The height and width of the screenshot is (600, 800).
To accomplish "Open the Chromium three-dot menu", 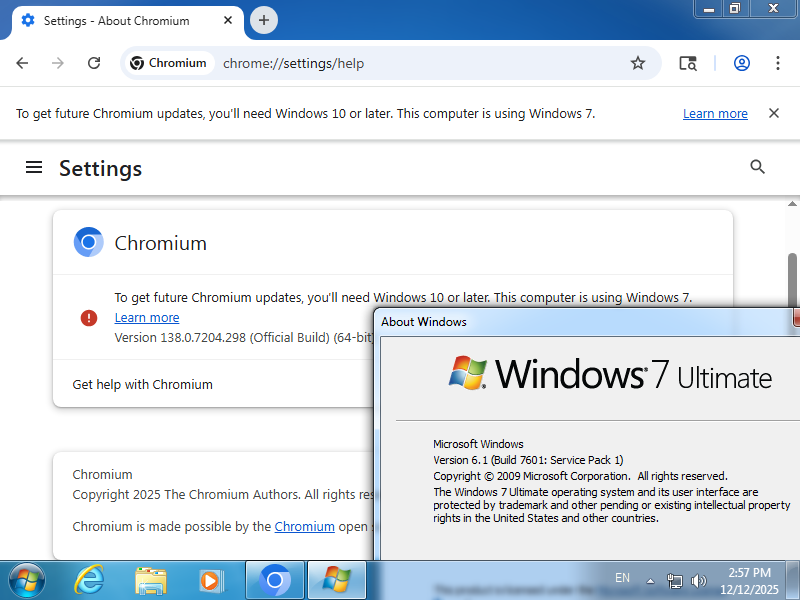I will 778,63.
